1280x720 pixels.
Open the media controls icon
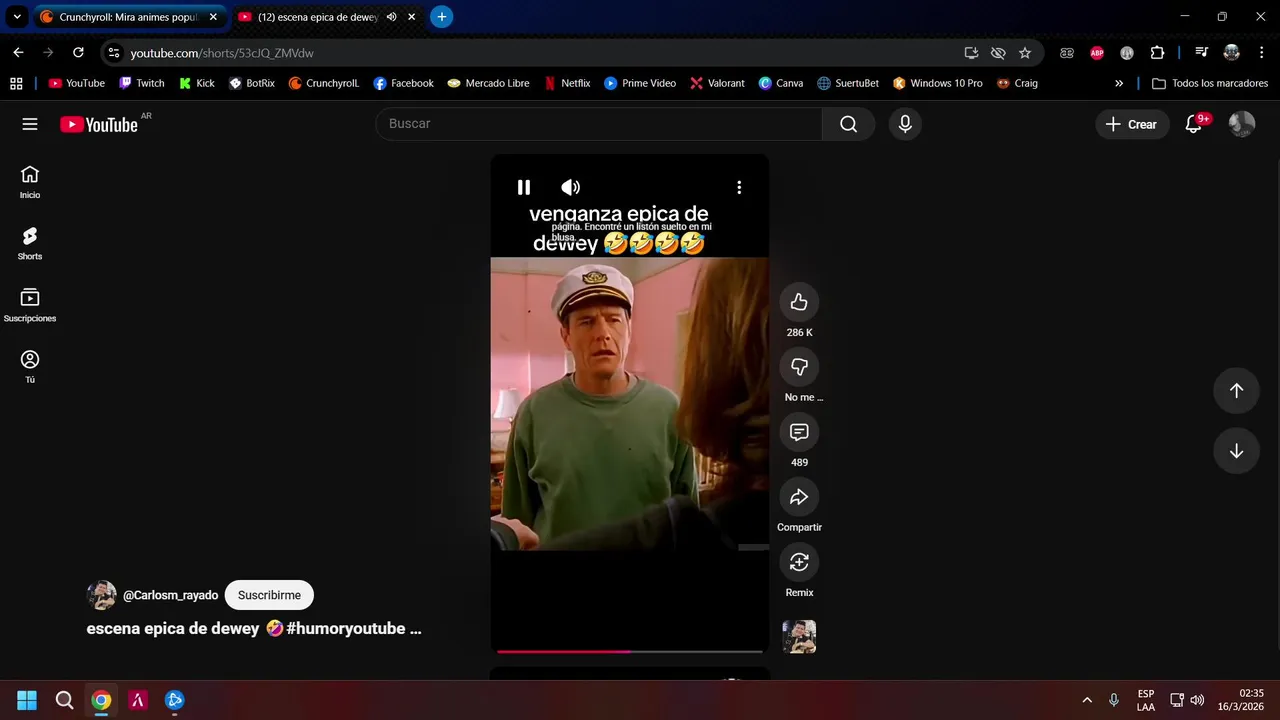[1202, 53]
